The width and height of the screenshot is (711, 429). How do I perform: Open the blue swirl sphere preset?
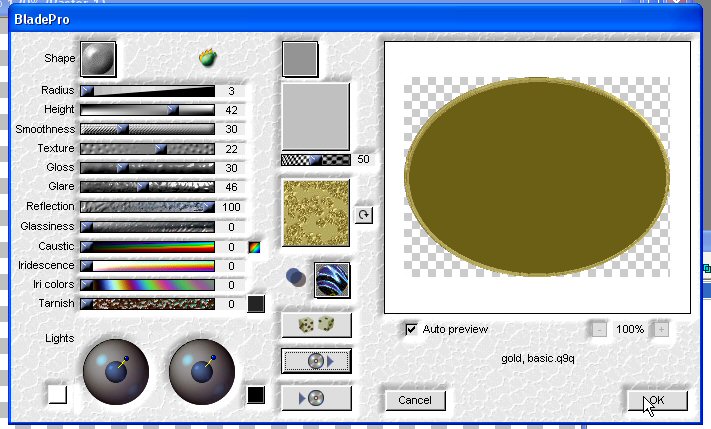tap(332, 280)
